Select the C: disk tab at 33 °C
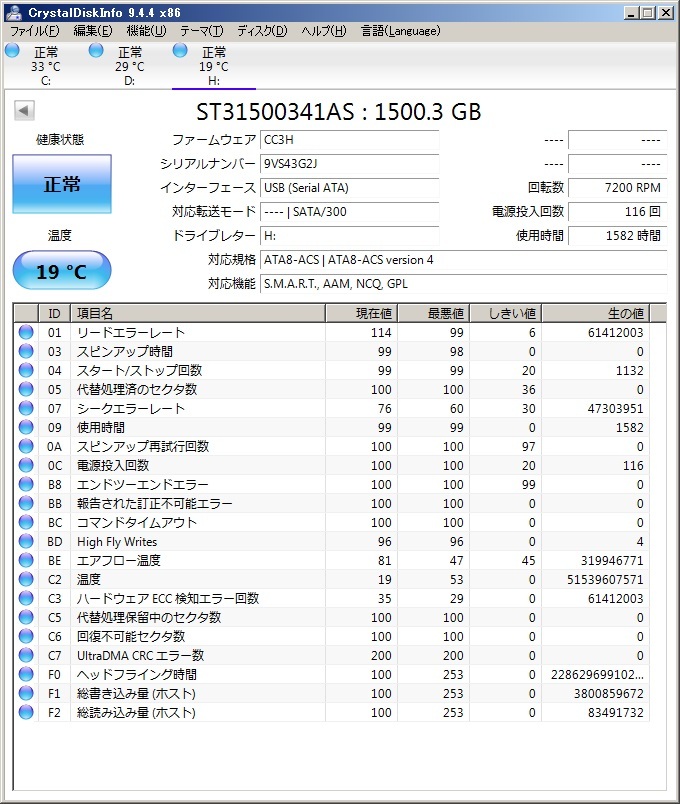This screenshot has height=804, width=680. [46, 66]
